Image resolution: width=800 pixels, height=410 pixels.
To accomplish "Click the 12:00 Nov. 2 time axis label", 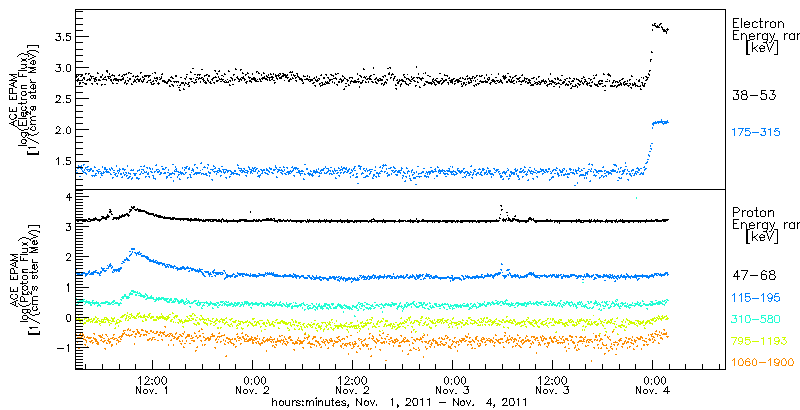I will (x=353, y=385).
